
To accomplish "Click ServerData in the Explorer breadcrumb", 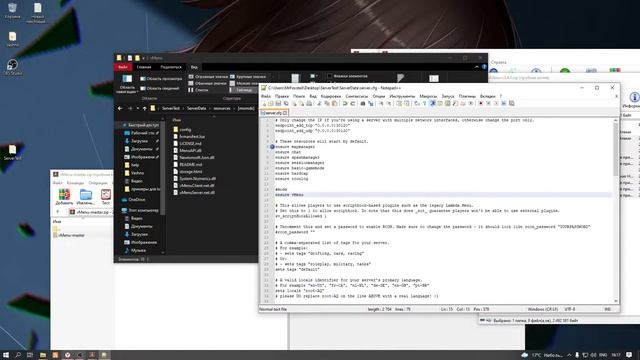I will point(196,109).
